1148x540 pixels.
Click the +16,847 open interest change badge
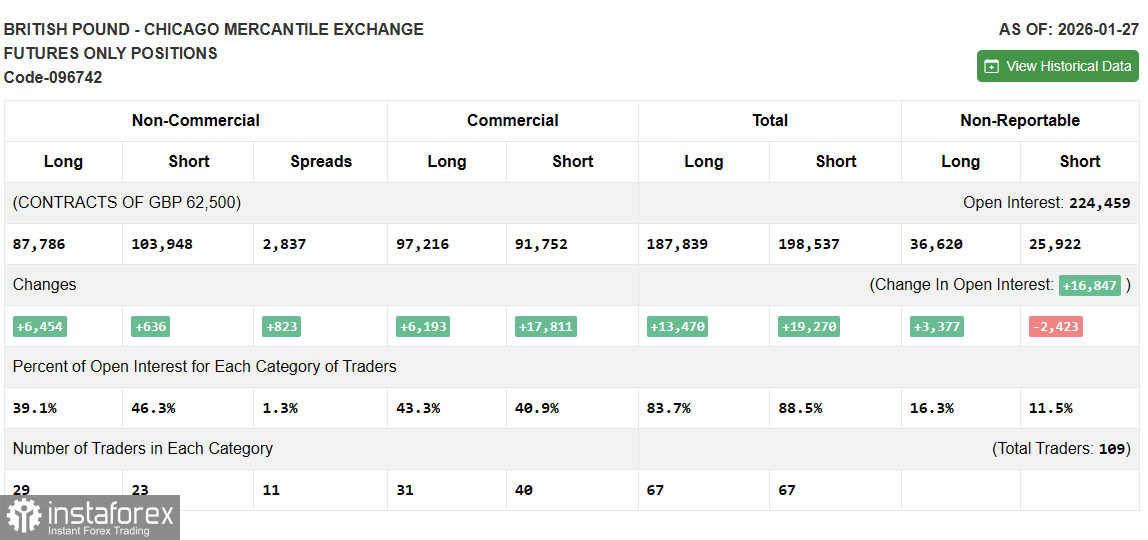[x=1089, y=285]
